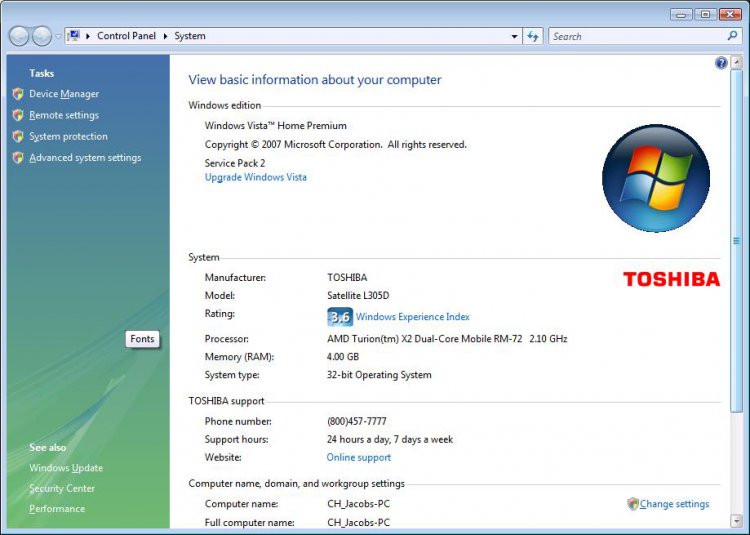Screen dimensions: 750x535
Task: Expand the arrow between Control Panel and System
Action: [165, 36]
